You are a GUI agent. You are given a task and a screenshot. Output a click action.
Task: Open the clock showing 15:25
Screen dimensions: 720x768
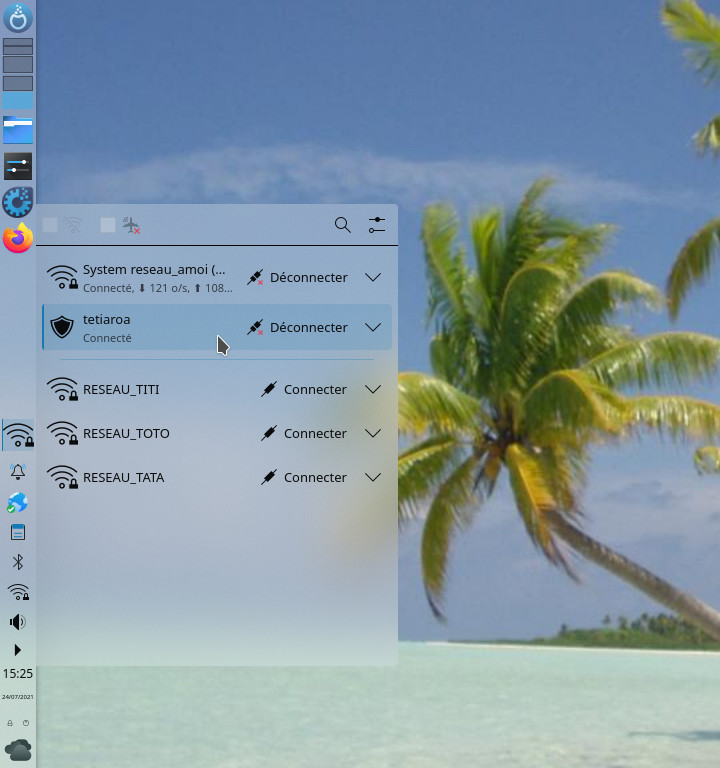coord(18,674)
